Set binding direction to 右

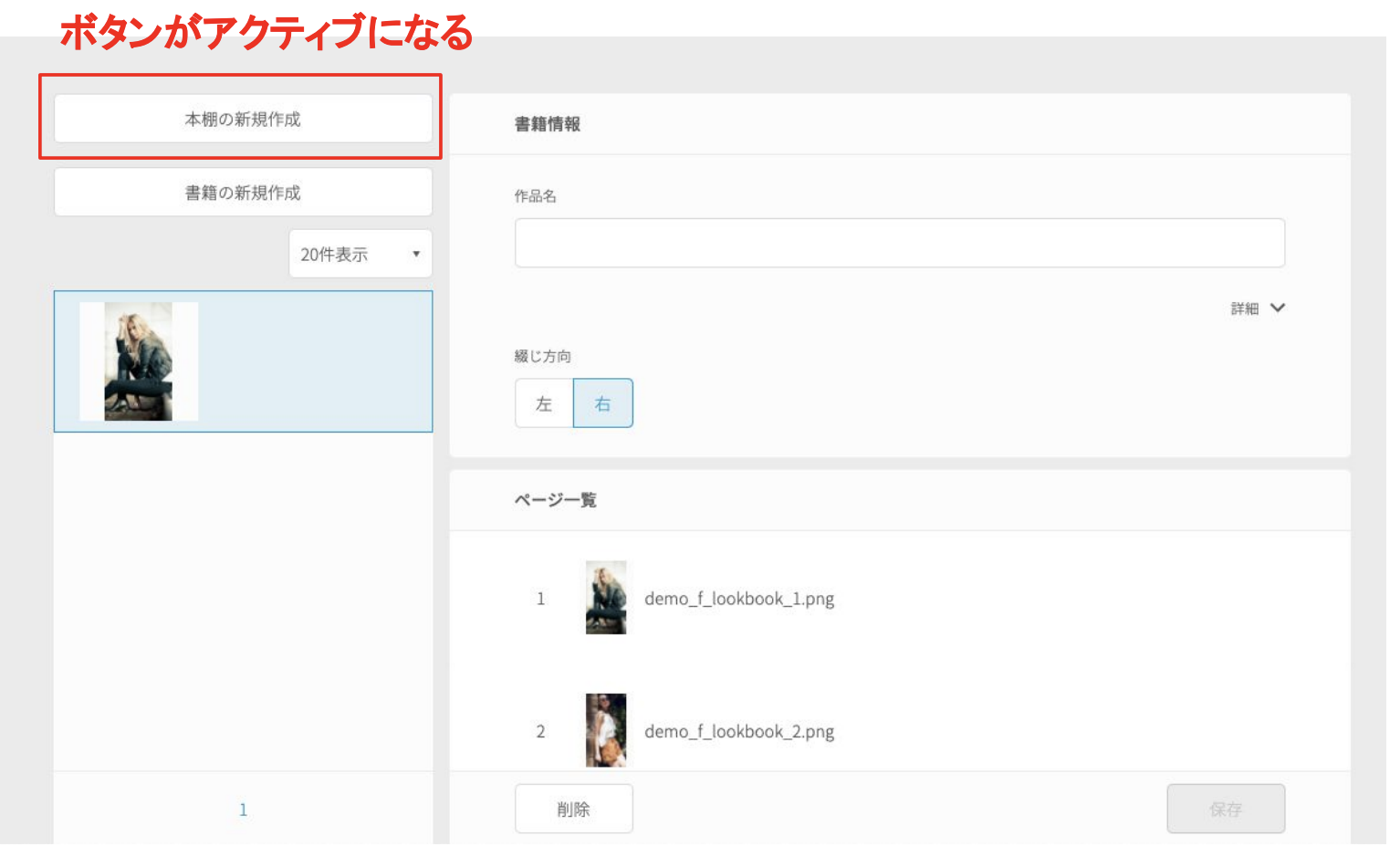coord(603,403)
